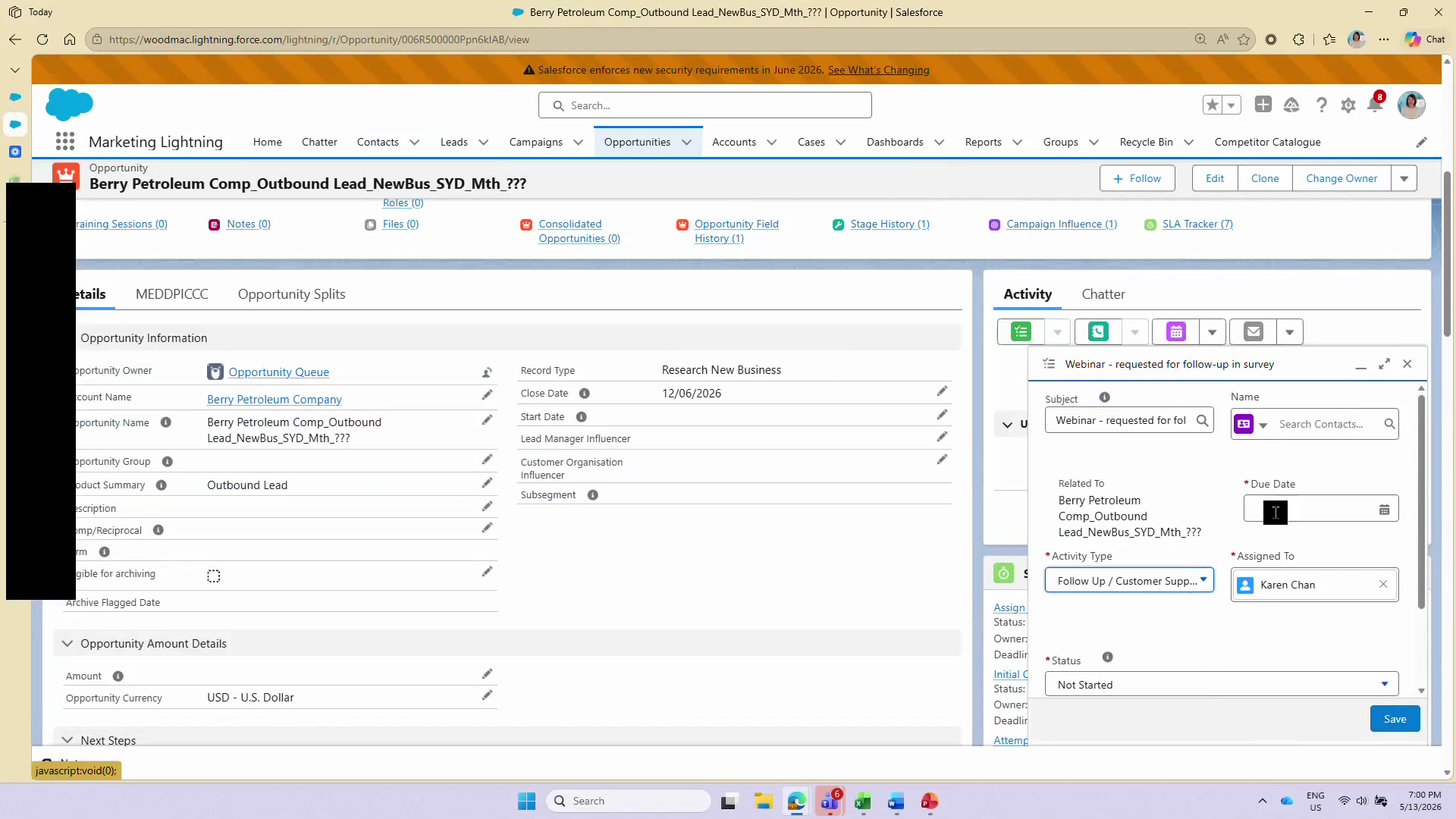The image size is (1456, 819).
Task: Collapse the Opportunity Amount Details section
Action: (x=67, y=644)
